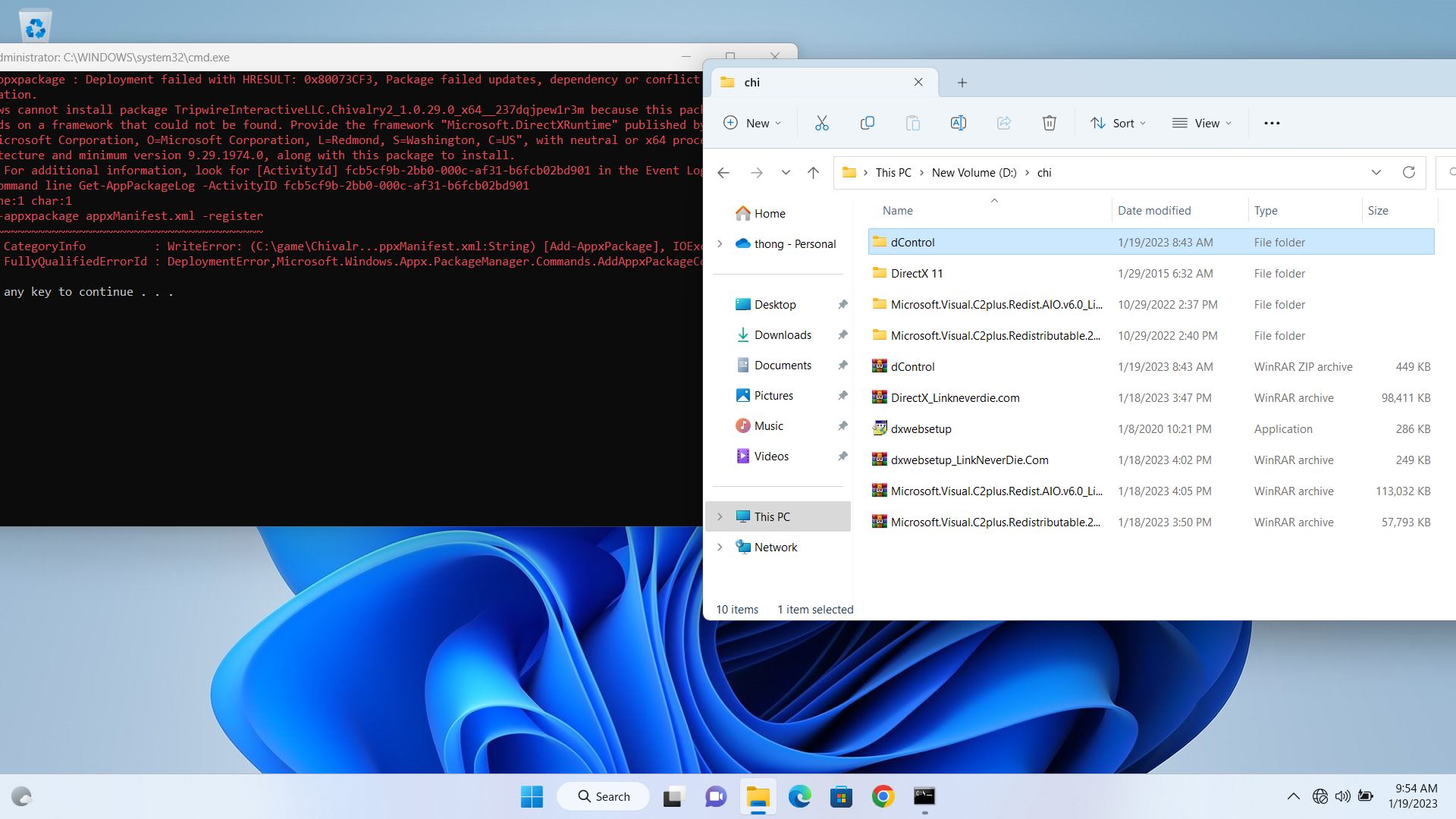Add a new Explorer tab
Image resolution: width=1456 pixels, height=819 pixels.
(x=962, y=82)
